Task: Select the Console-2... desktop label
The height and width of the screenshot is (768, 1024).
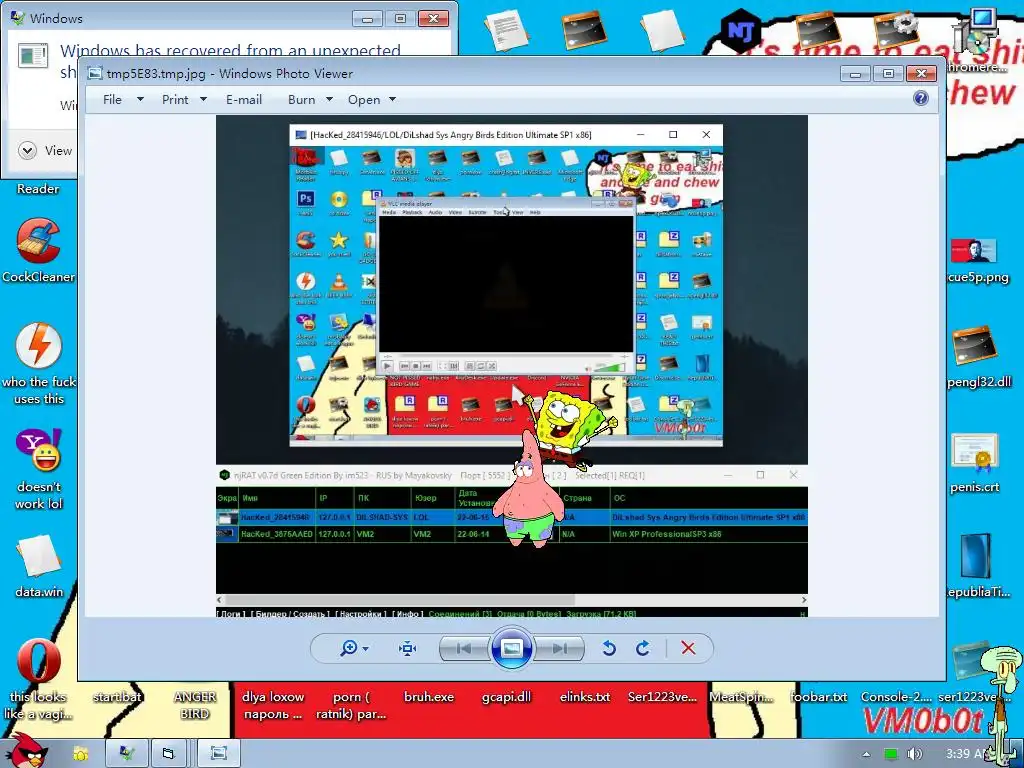Action: (896, 697)
